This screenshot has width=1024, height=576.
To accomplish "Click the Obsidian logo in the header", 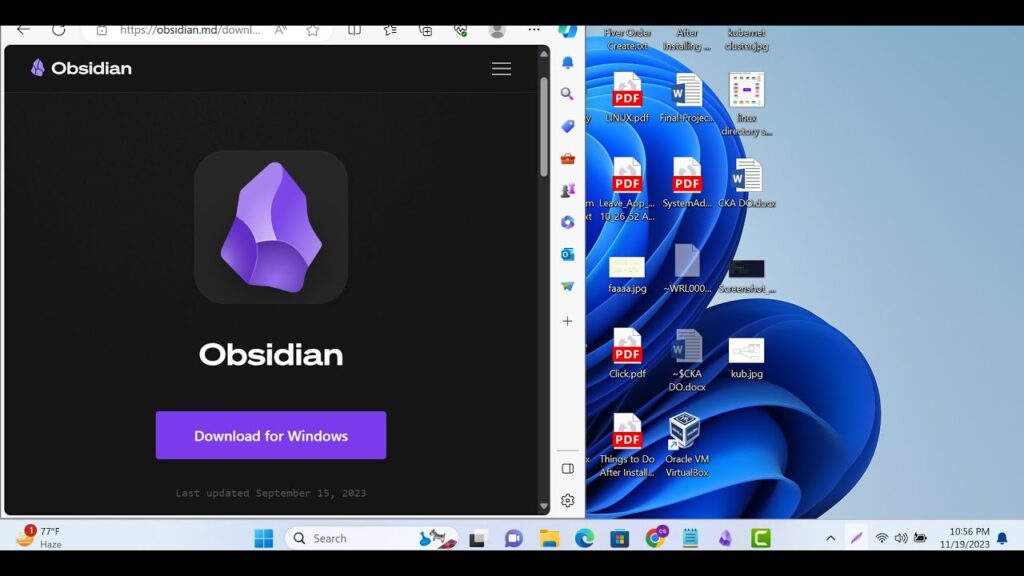I will pyautogui.click(x=81, y=68).
